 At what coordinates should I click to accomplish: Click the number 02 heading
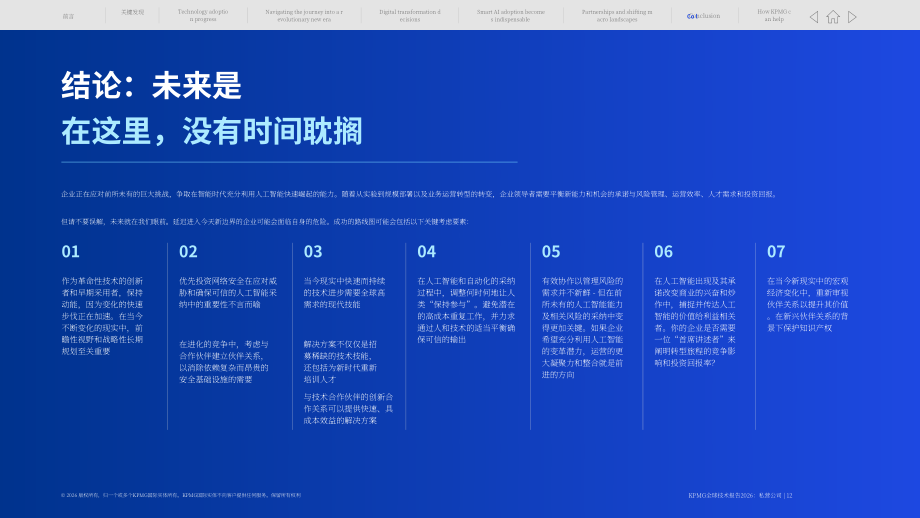coord(188,252)
